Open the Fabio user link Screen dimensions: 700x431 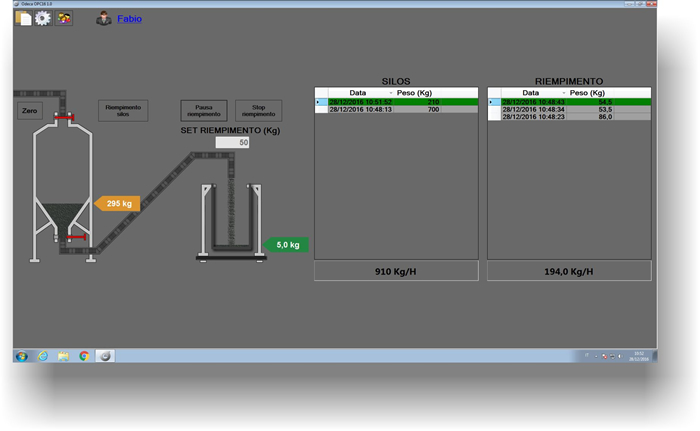tap(130, 19)
